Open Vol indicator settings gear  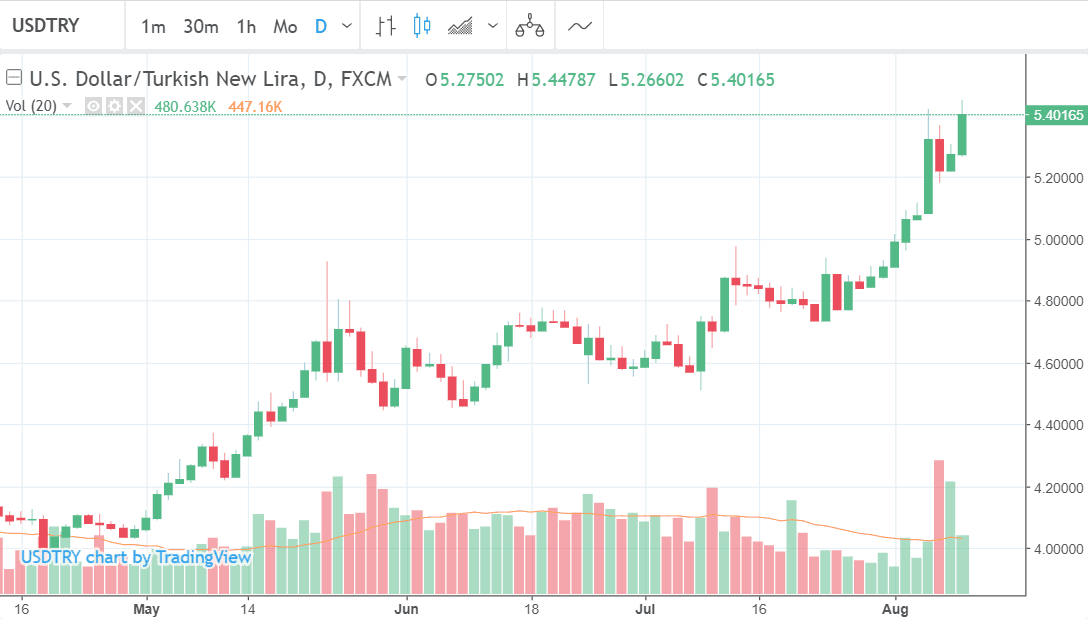114,106
